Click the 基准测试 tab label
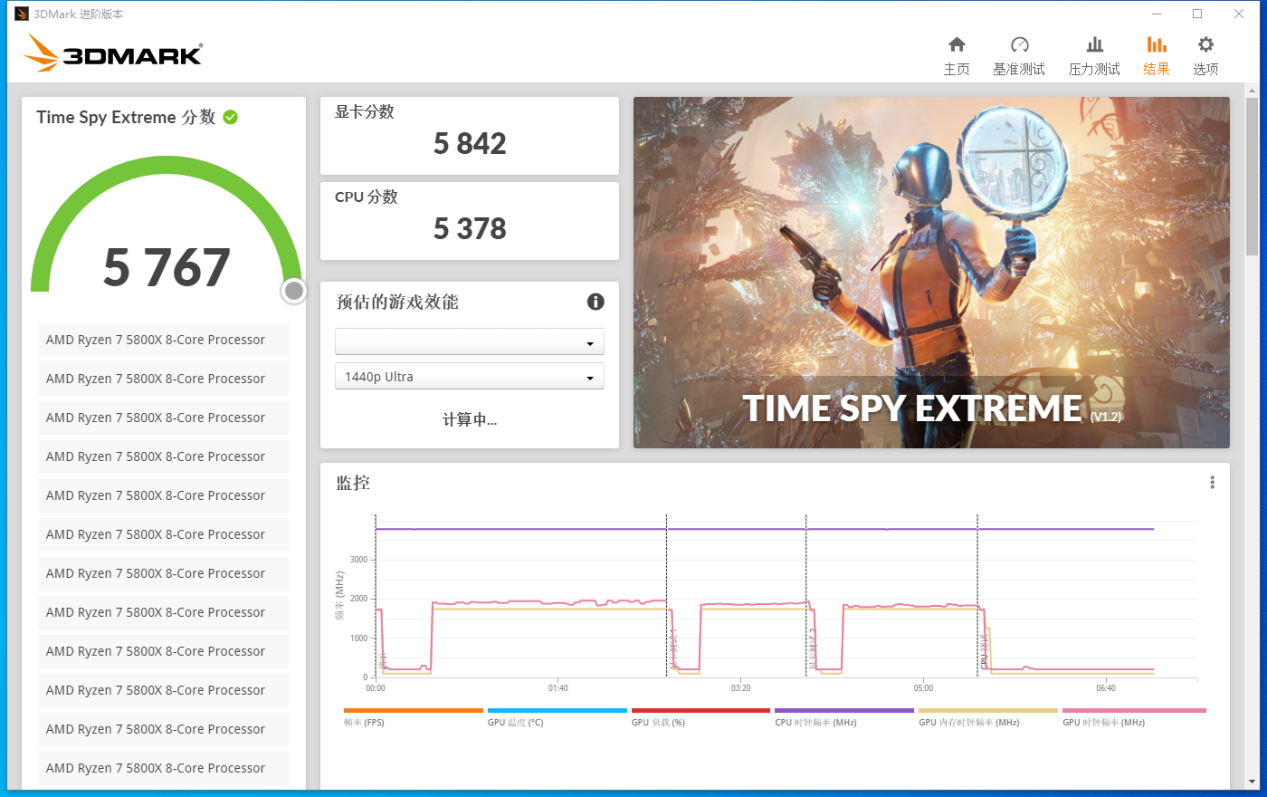The height and width of the screenshot is (797, 1267). coord(1019,69)
